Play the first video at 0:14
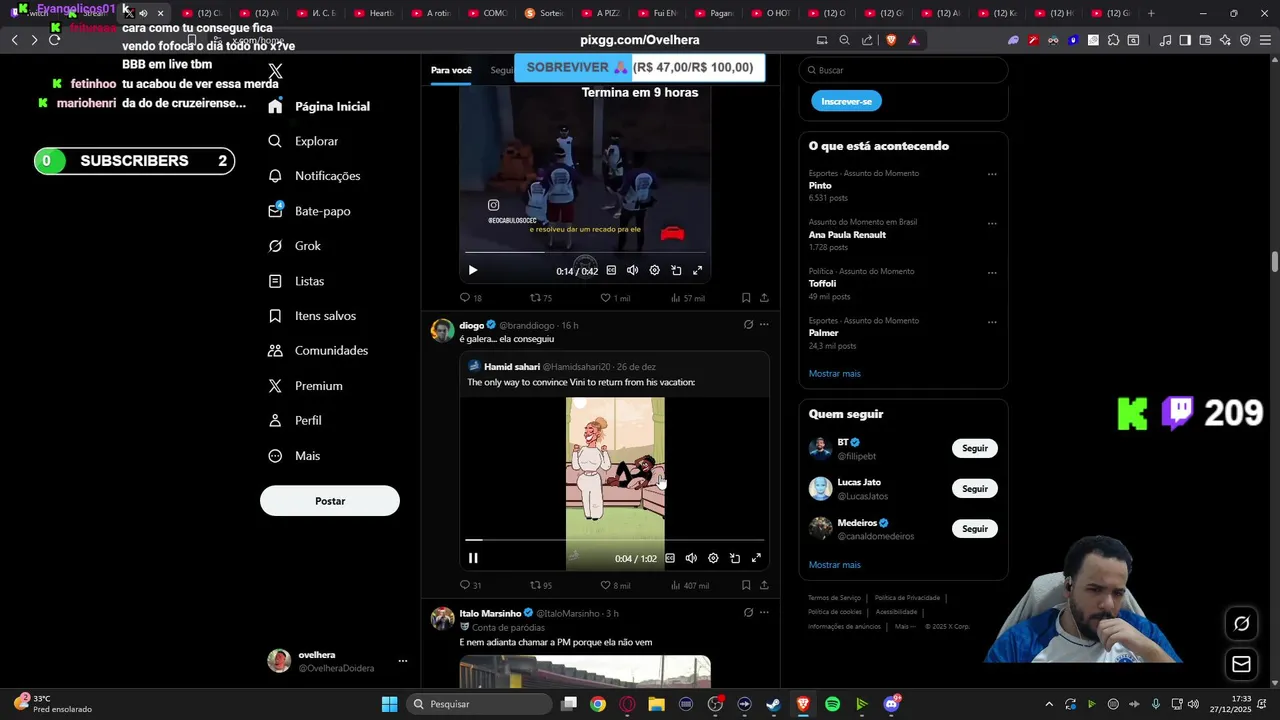 tap(473, 270)
